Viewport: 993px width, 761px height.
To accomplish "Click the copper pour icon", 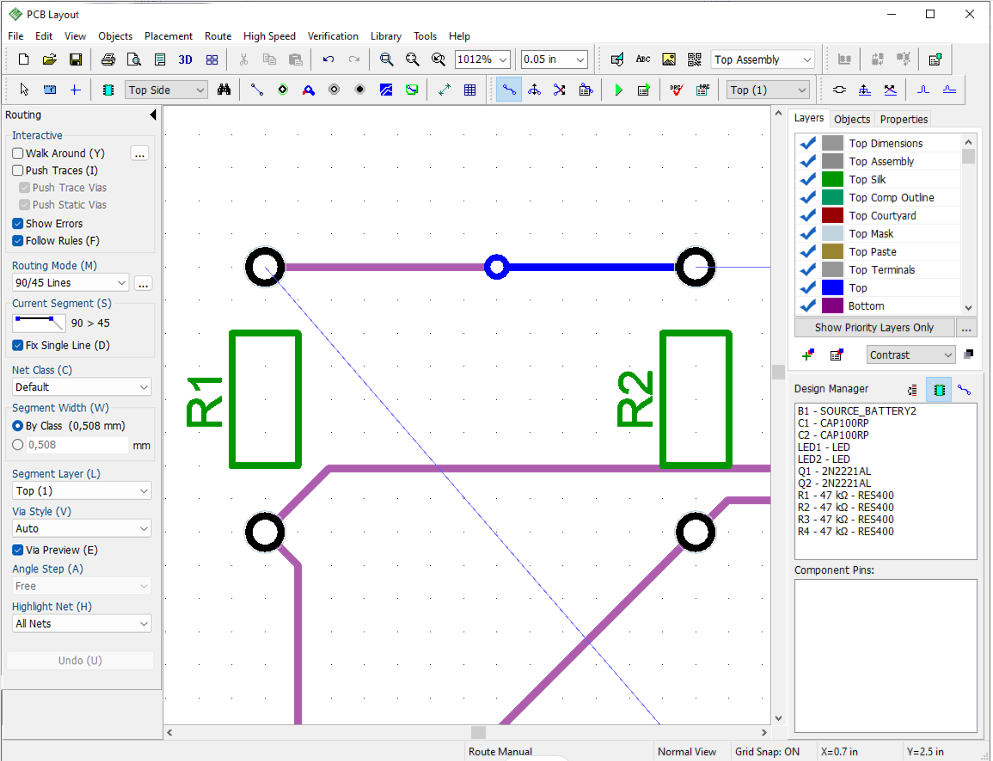I will (386, 90).
